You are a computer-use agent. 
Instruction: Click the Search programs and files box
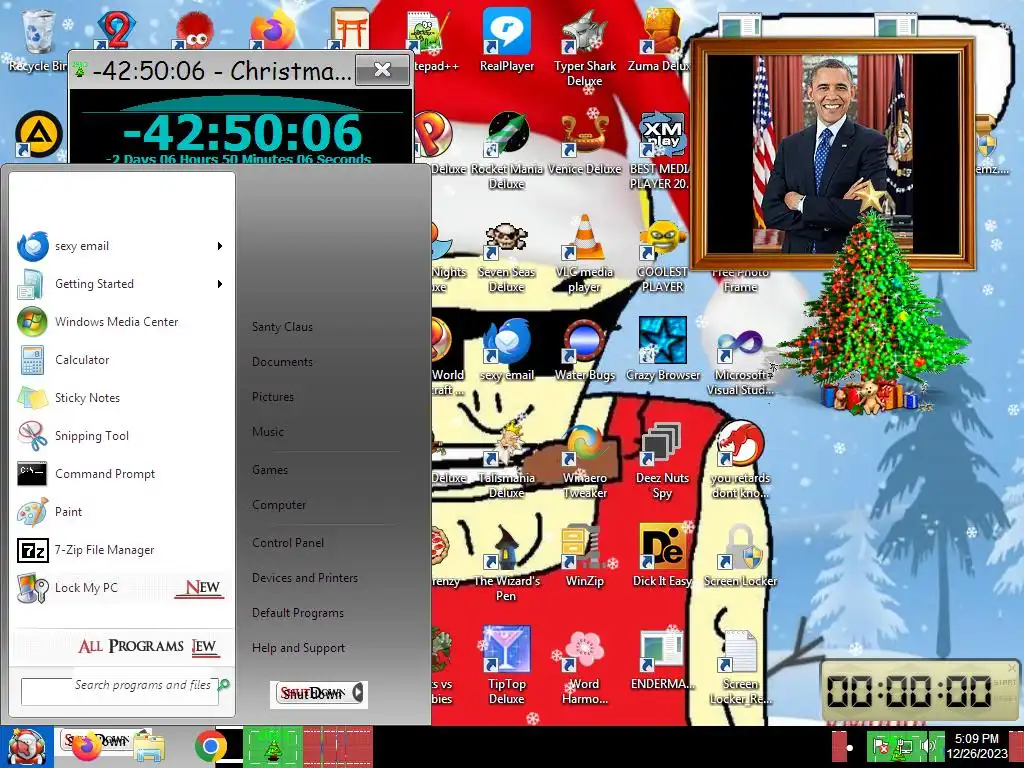pyautogui.click(x=120, y=691)
